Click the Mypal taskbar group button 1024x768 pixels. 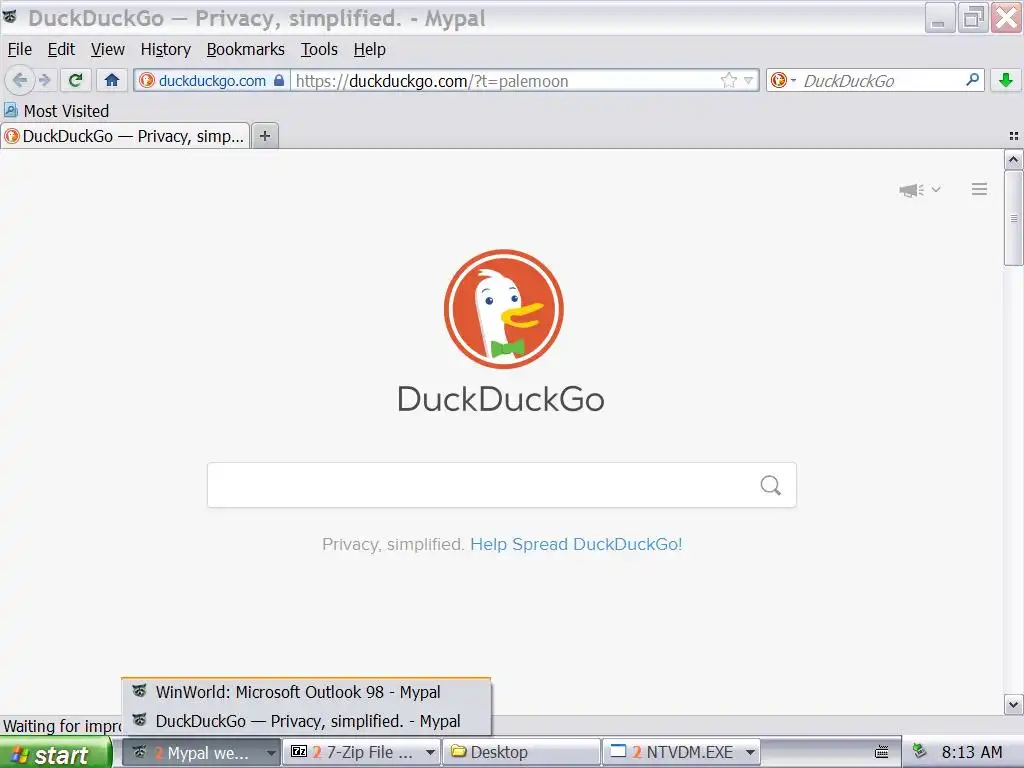tap(201, 753)
